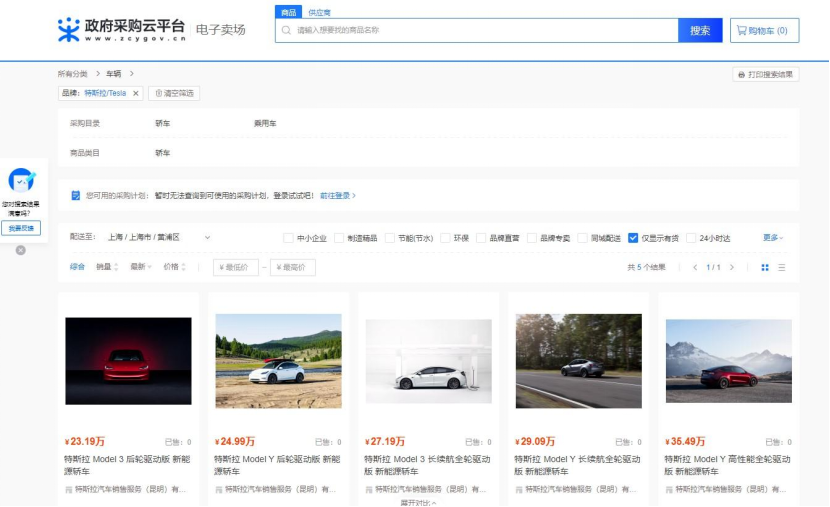Open 特斯拉 Model Y 长续航全轮驱动版 title
Image resolution: width=830 pixels, height=507 pixels.
(x=577, y=465)
